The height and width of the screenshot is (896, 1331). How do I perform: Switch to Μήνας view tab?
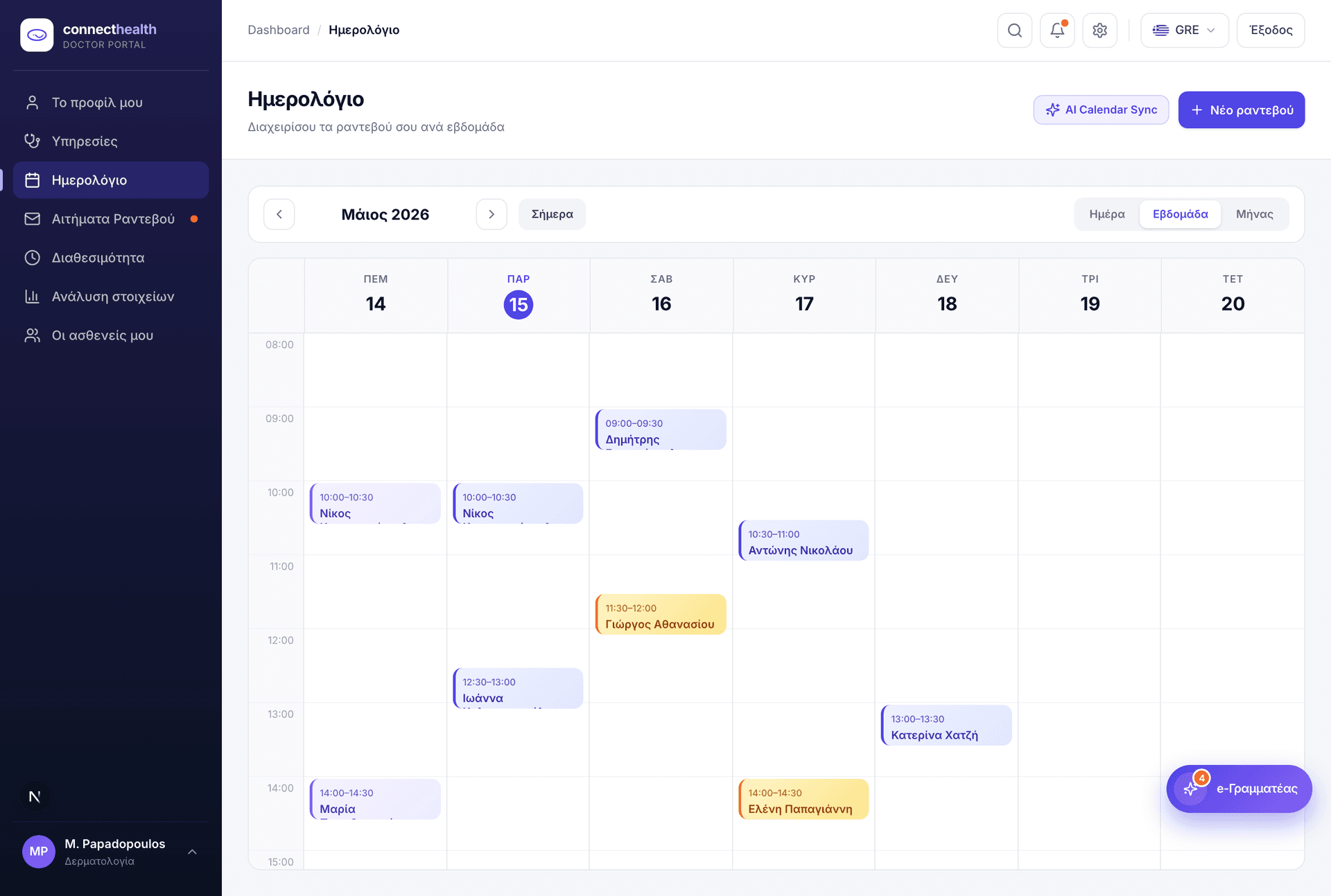point(1255,214)
